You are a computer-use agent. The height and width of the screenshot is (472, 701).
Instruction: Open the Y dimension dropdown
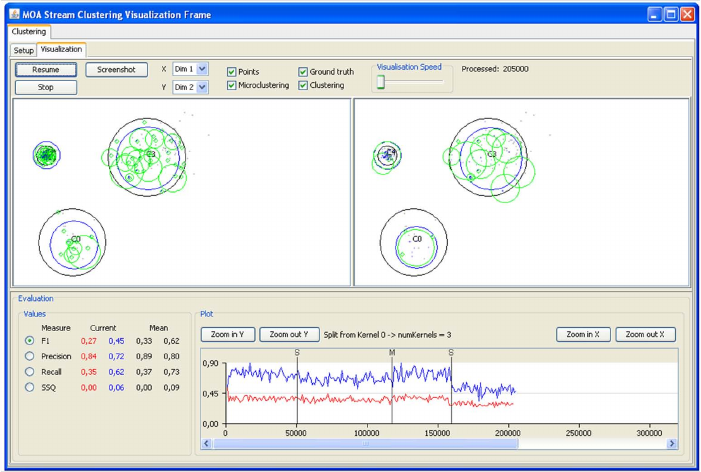tap(202, 87)
